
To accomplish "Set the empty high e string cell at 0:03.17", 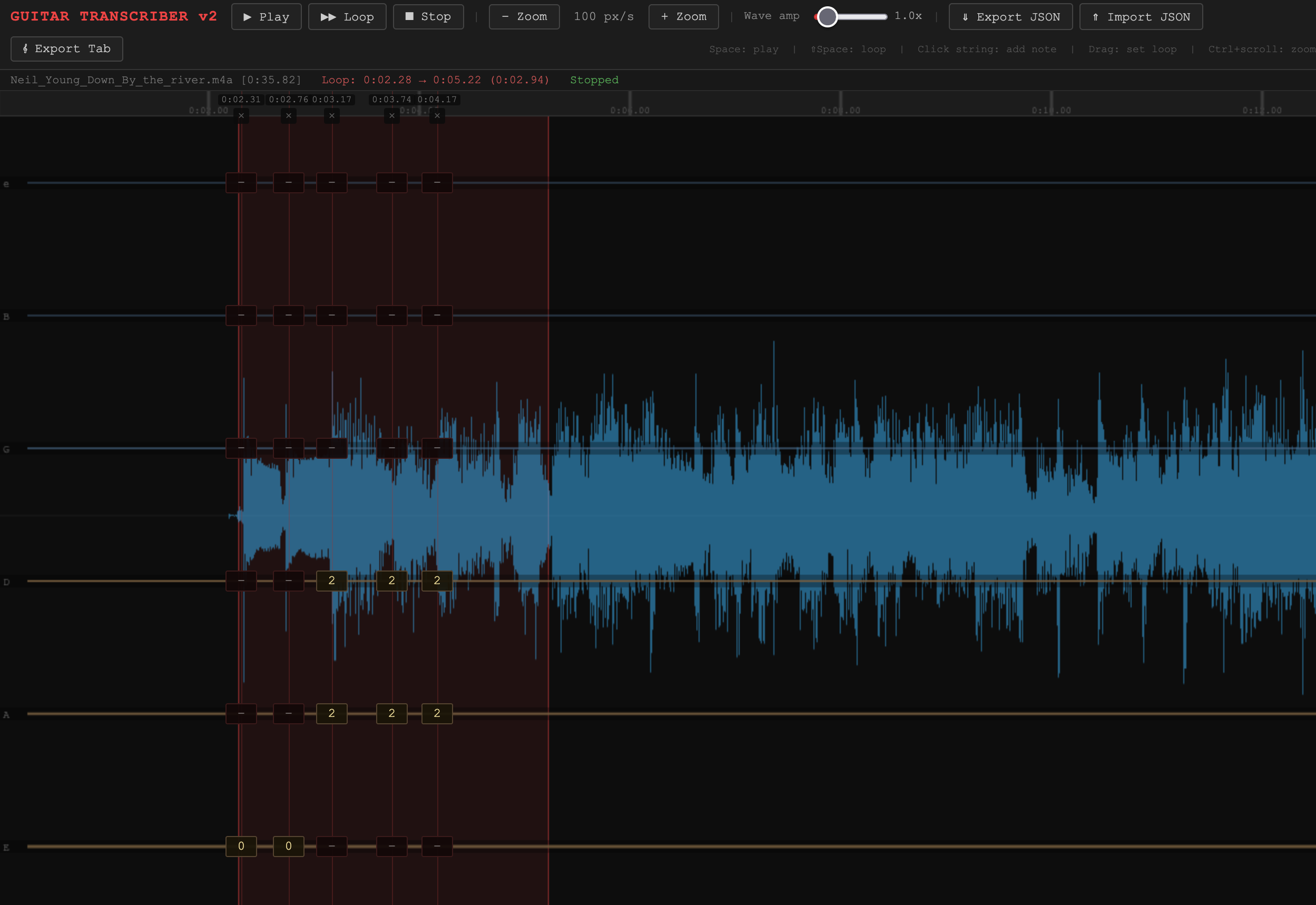I will (332, 183).
